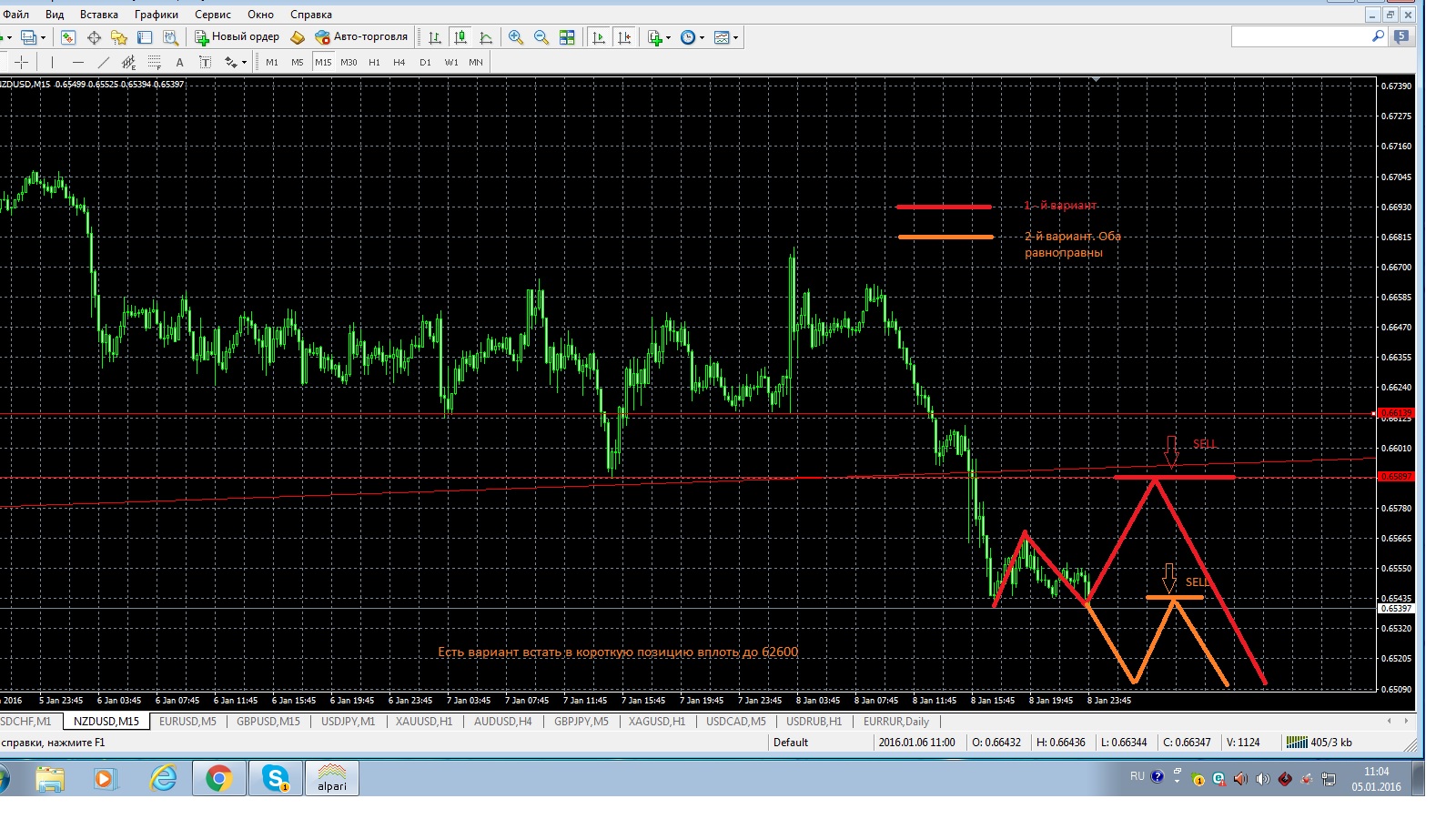This screenshot has height=819, width=1456.
Task: Open the indicators list dropdown
Action: (659, 37)
